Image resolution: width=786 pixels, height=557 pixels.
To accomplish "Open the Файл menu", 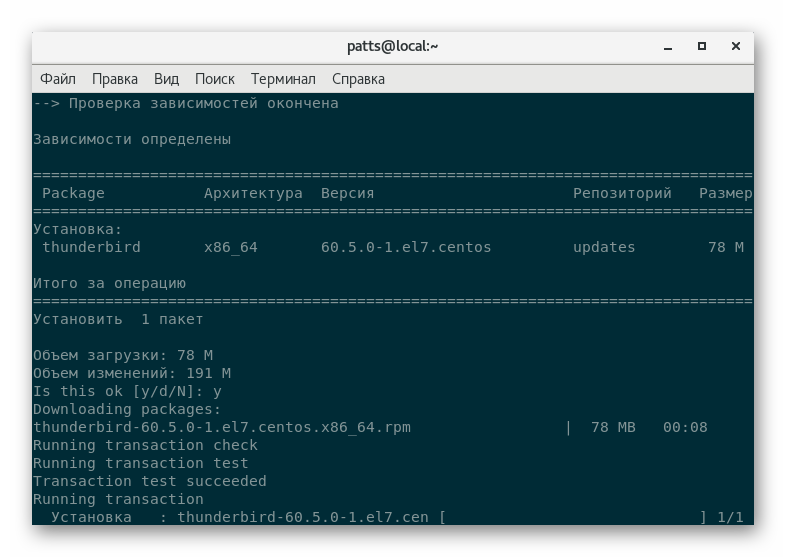I will click(58, 79).
